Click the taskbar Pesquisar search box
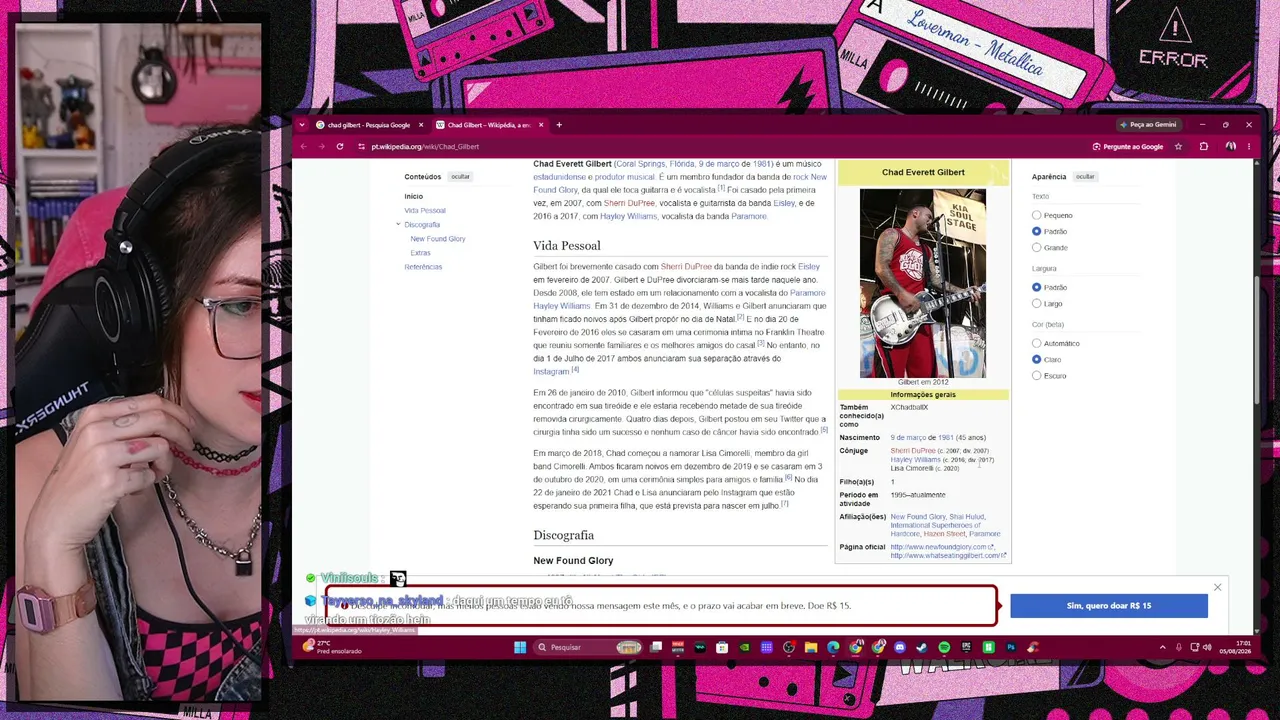Image resolution: width=1280 pixels, height=720 pixels. tap(587, 647)
